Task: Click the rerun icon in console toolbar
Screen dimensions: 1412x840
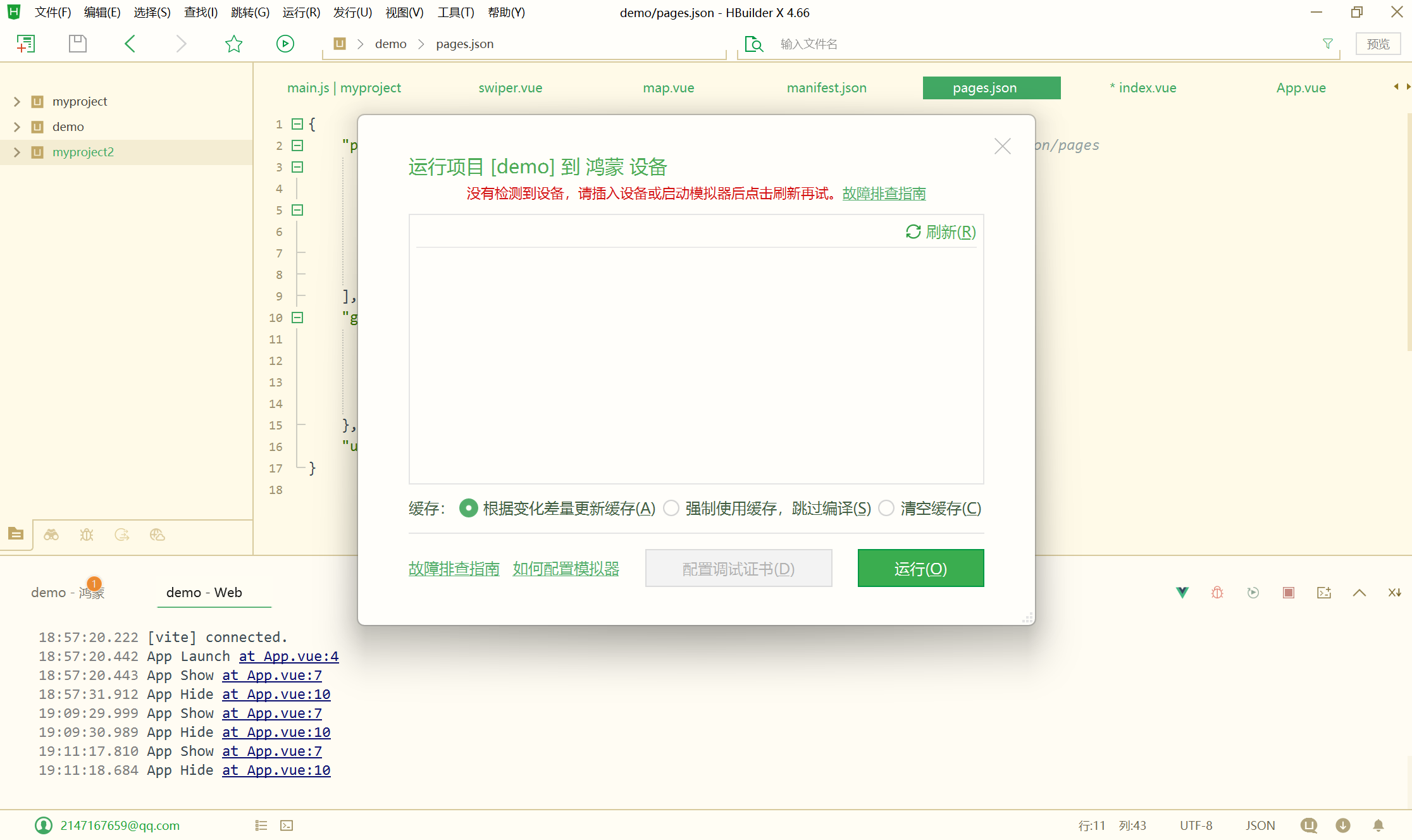Action: (x=1253, y=593)
